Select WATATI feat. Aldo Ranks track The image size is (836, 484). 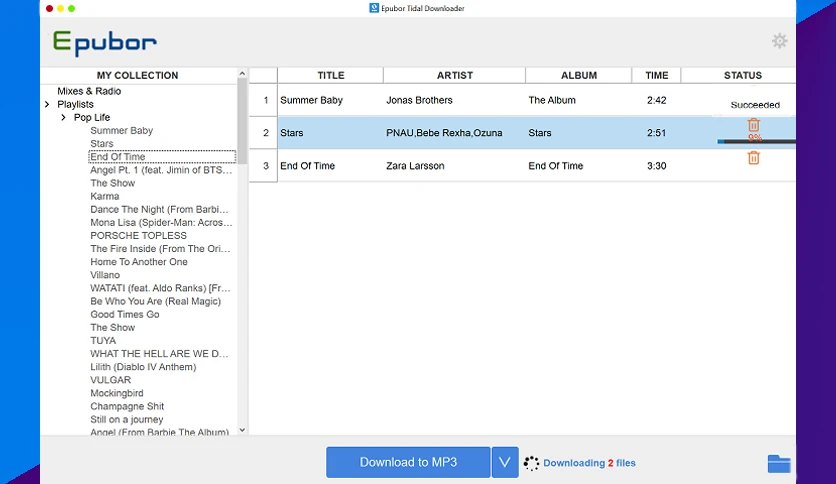point(160,288)
